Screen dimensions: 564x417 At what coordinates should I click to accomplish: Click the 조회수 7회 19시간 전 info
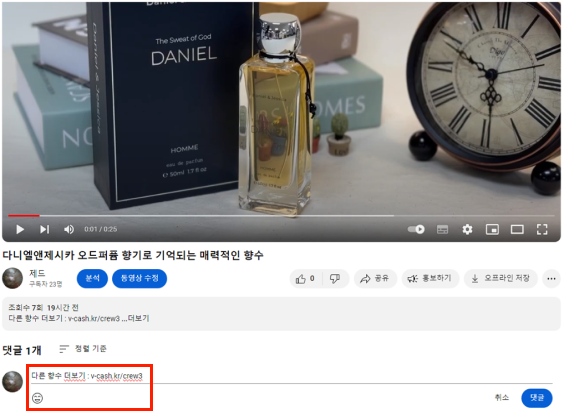pos(43,308)
